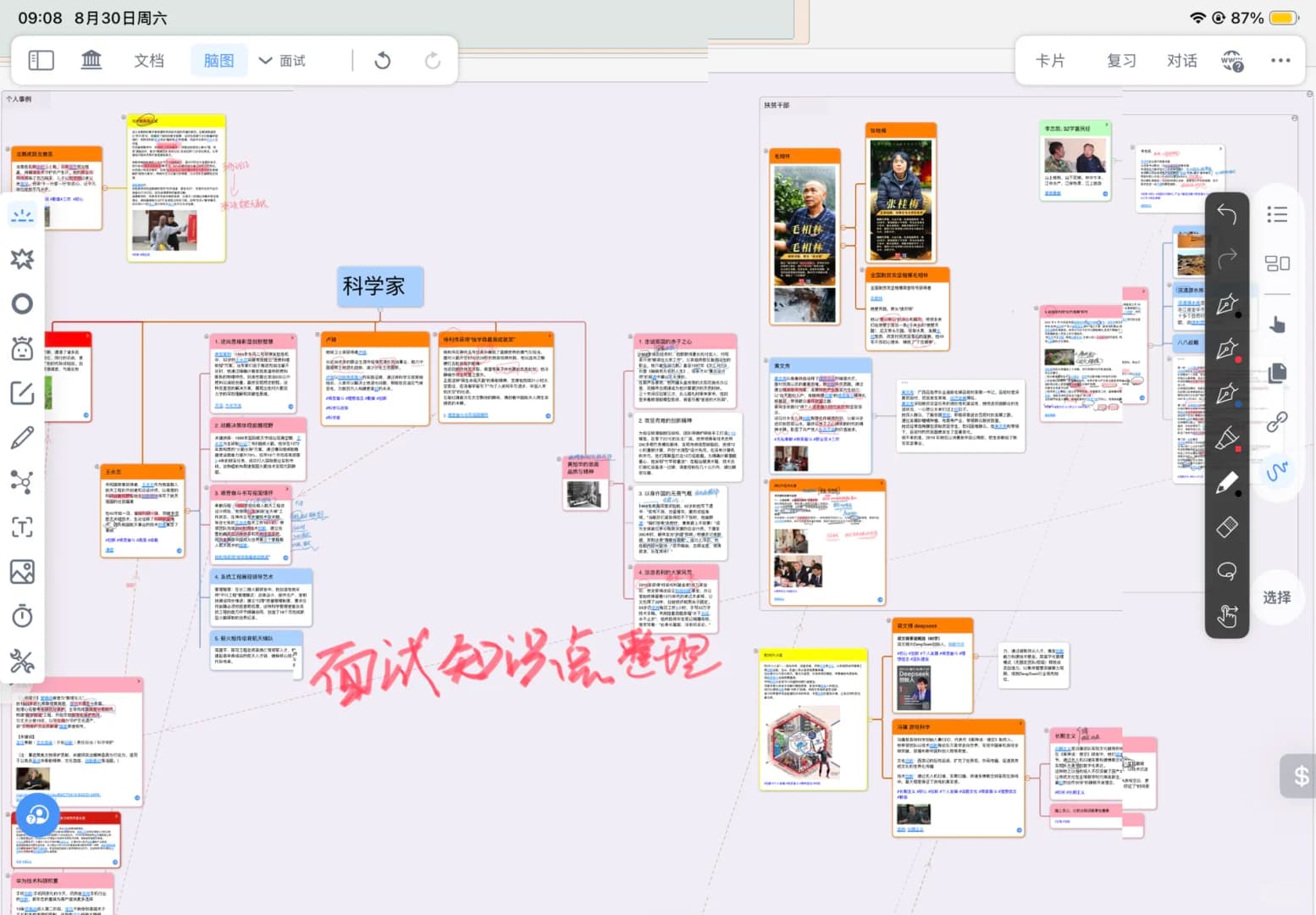Toggle the handwriting scribble mode

[x=1277, y=469]
